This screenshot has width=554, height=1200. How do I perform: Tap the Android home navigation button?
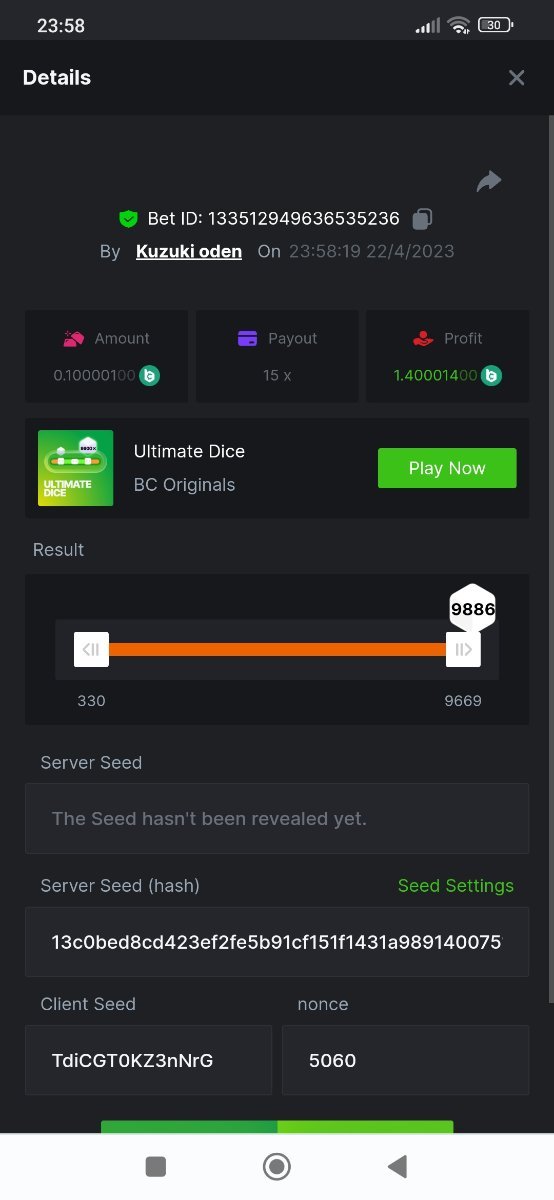click(277, 1166)
